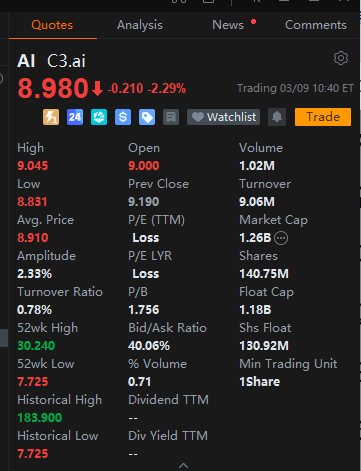Click the Volume value 1.02M
Screen dimensions: 361x471
(x=257, y=166)
